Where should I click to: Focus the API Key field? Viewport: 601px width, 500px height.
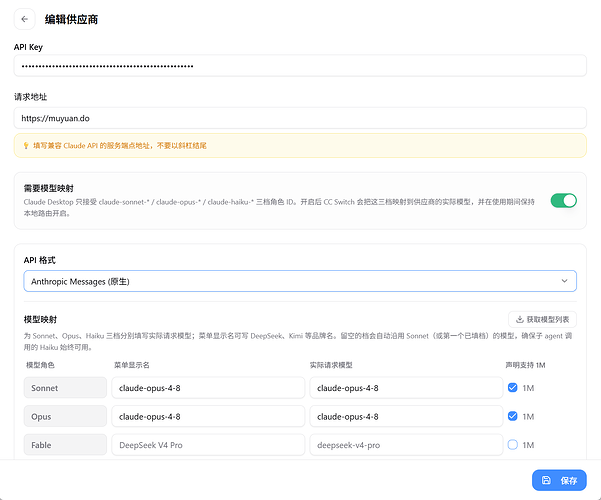click(x=300, y=66)
